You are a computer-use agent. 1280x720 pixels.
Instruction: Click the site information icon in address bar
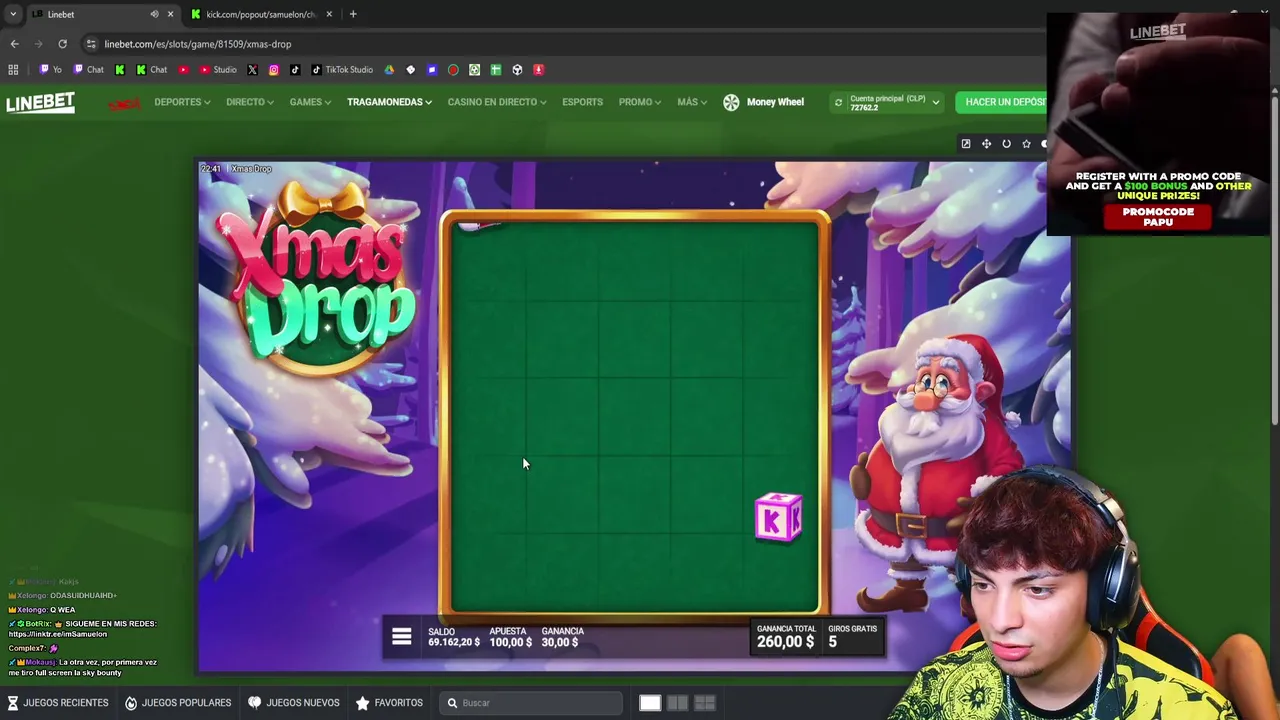tap(91, 44)
